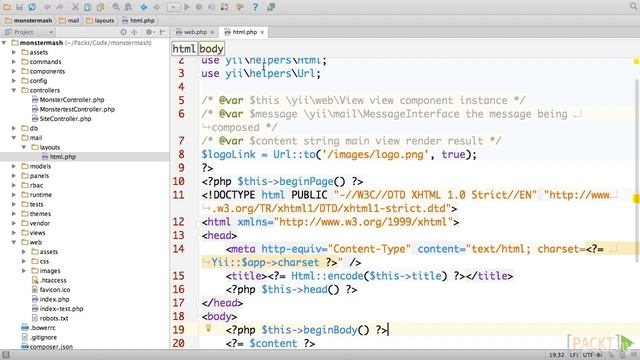
Task: Click the Redo arrow in the toolbar
Action: click(60, 7)
